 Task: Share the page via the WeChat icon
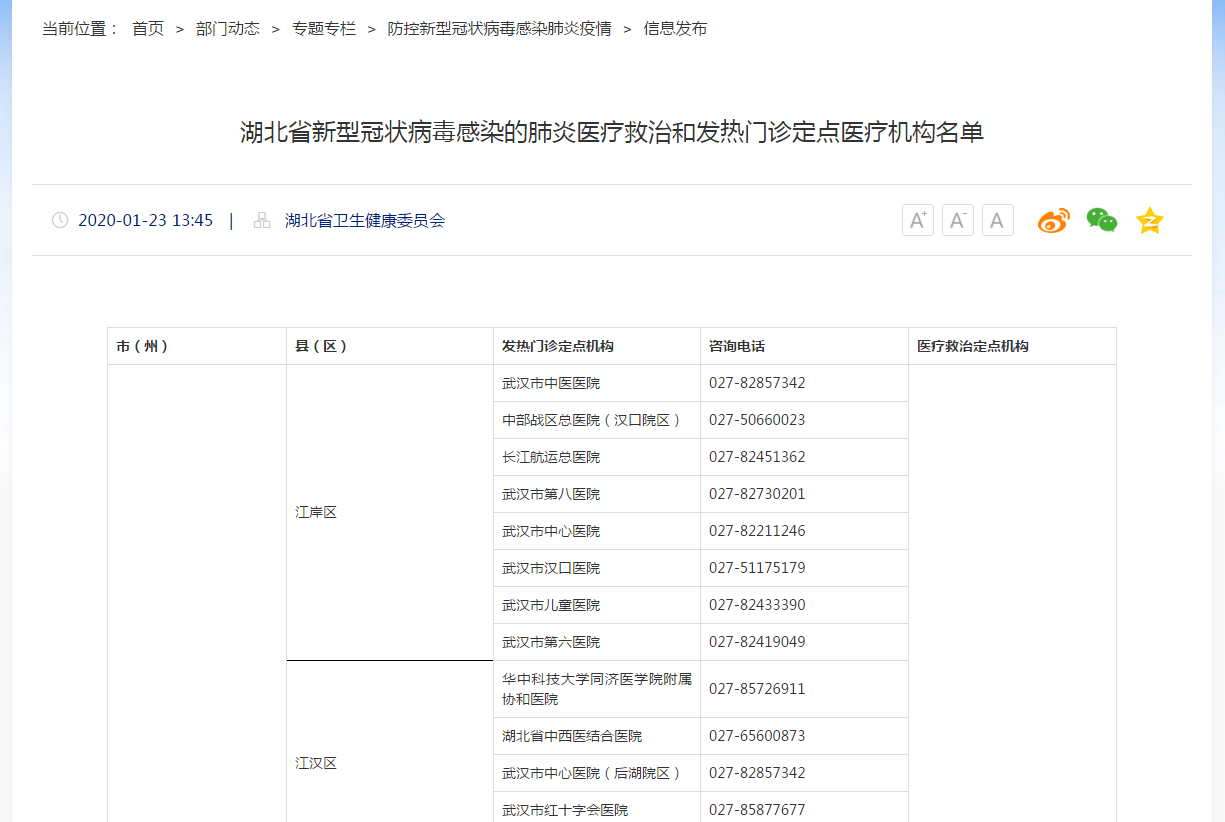point(1101,220)
